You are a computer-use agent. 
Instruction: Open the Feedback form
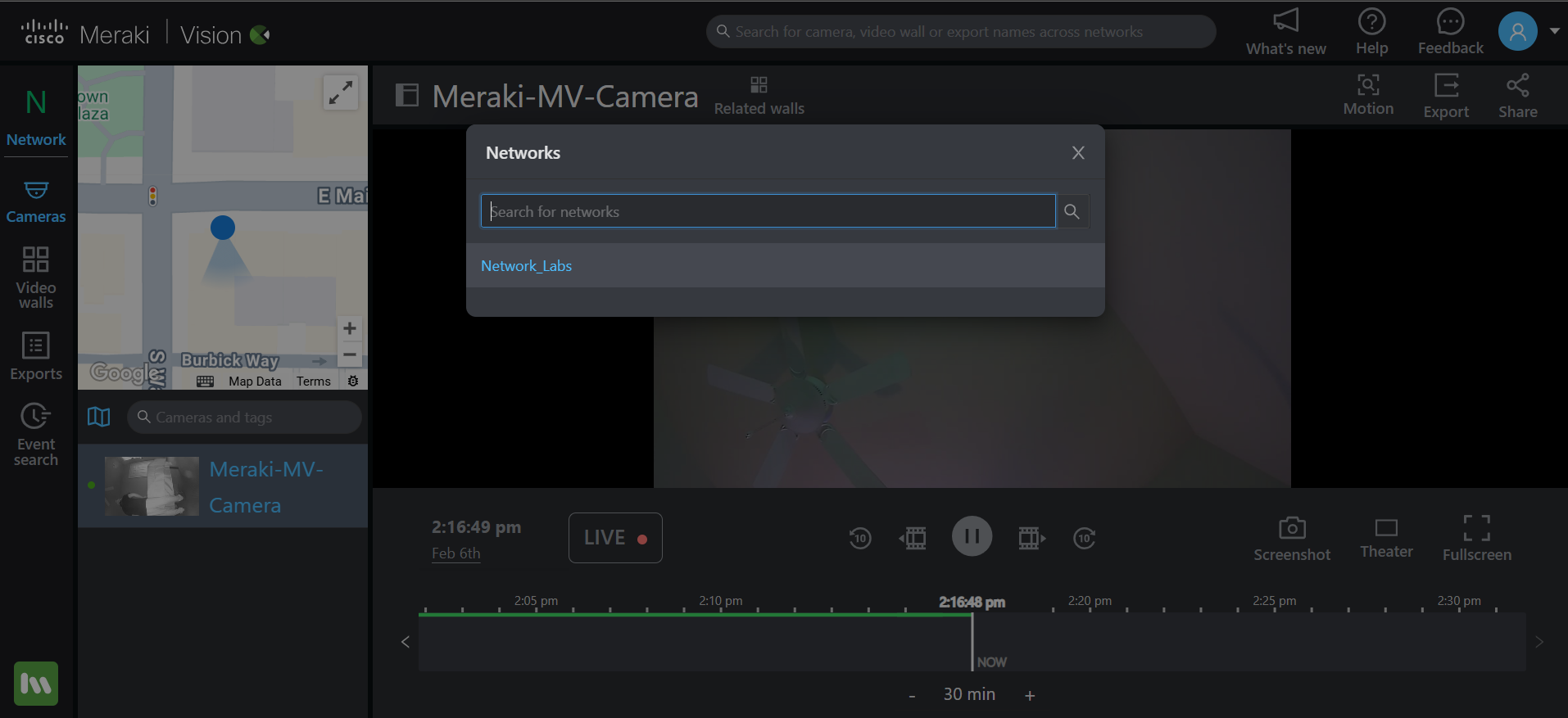(x=1451, y=33)
